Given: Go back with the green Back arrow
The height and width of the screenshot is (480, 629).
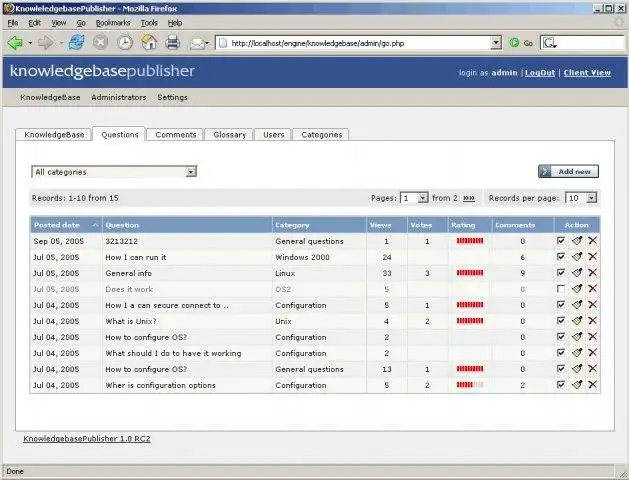Looking at the screenshot, I should click(x=15, y=43).
